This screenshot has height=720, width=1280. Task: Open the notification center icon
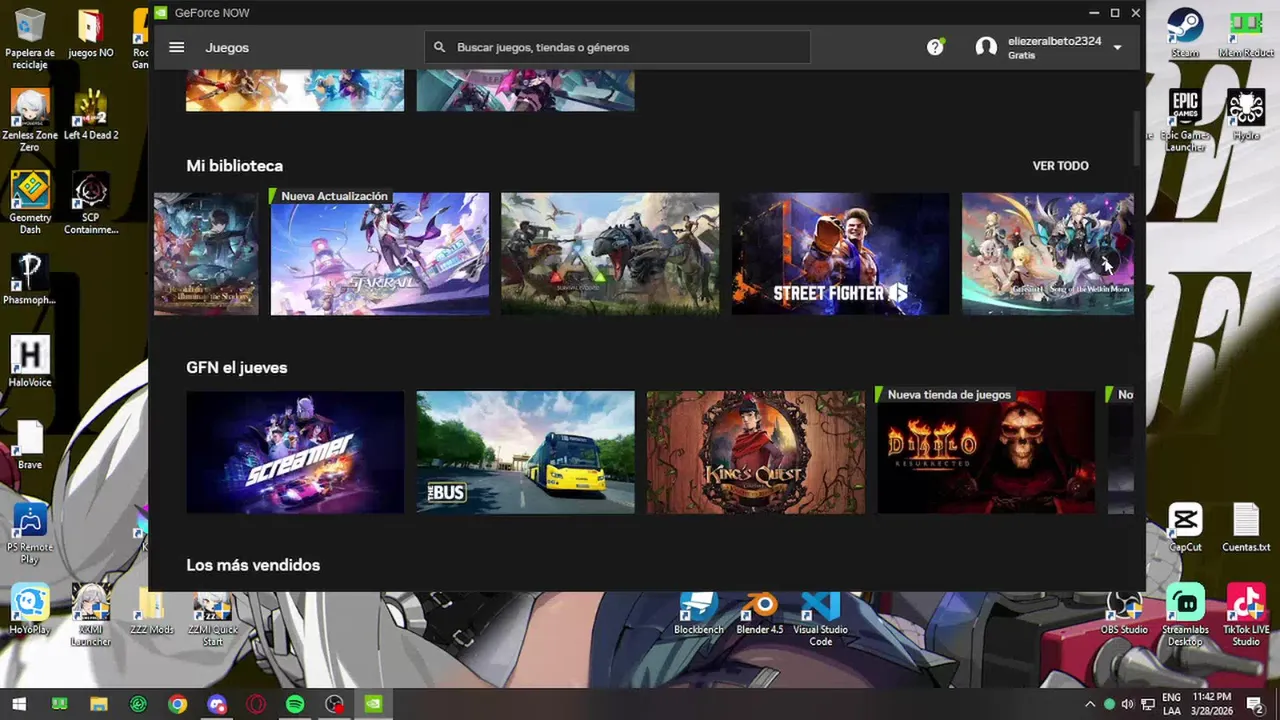(1255, 704)
